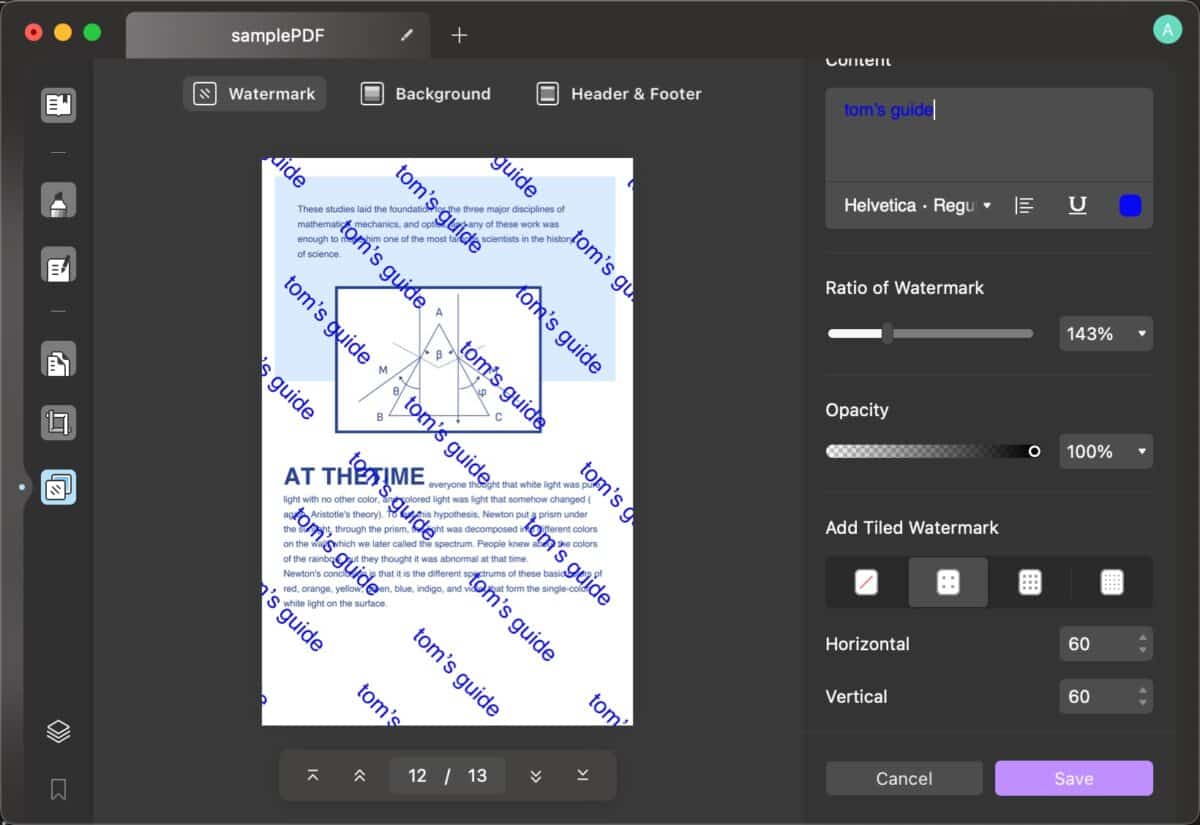This screenshot has height=825, width=1200.
Task: Open the 100% opacity dropdown
Action: click(x=1106, y=452)
